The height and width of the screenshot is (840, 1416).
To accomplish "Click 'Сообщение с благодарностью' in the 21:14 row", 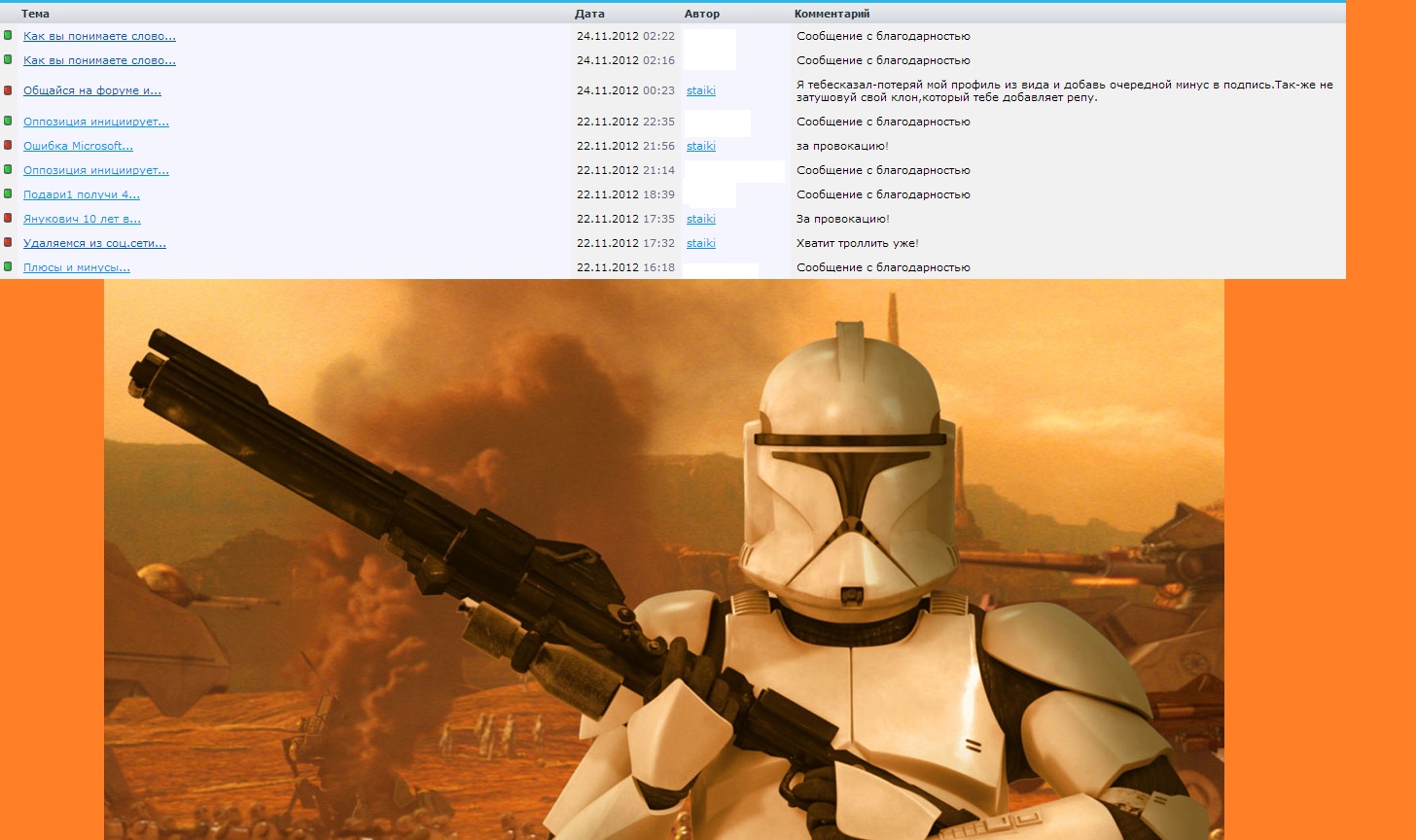I will 883,170.
